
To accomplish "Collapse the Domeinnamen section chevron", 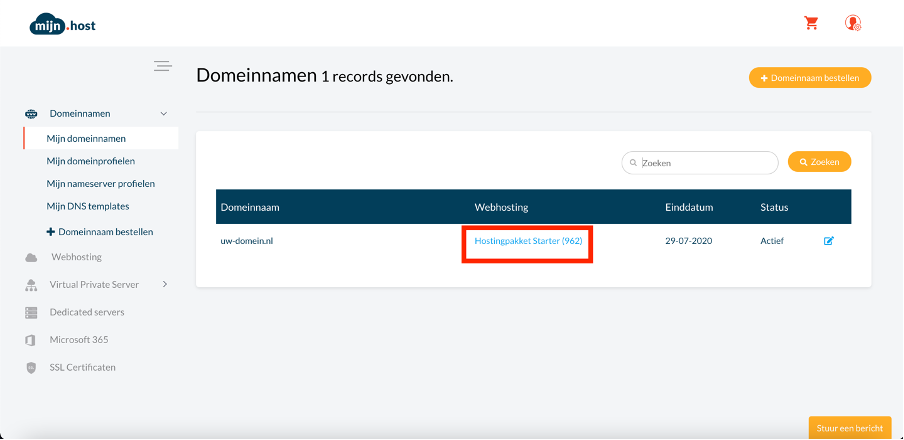I will pyautogui.click(x=164, y=114).
